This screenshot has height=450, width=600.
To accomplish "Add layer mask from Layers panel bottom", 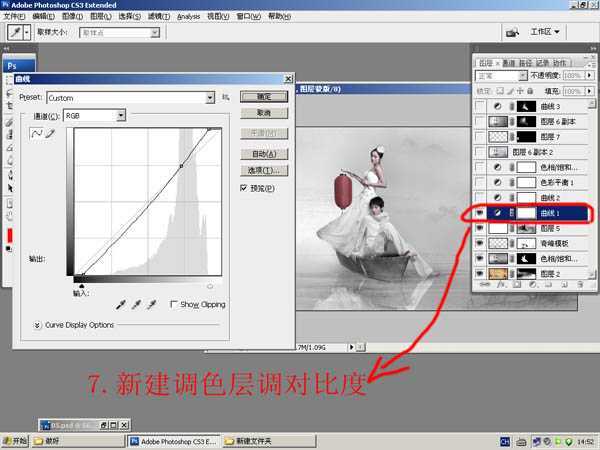I will click(517, 284).
